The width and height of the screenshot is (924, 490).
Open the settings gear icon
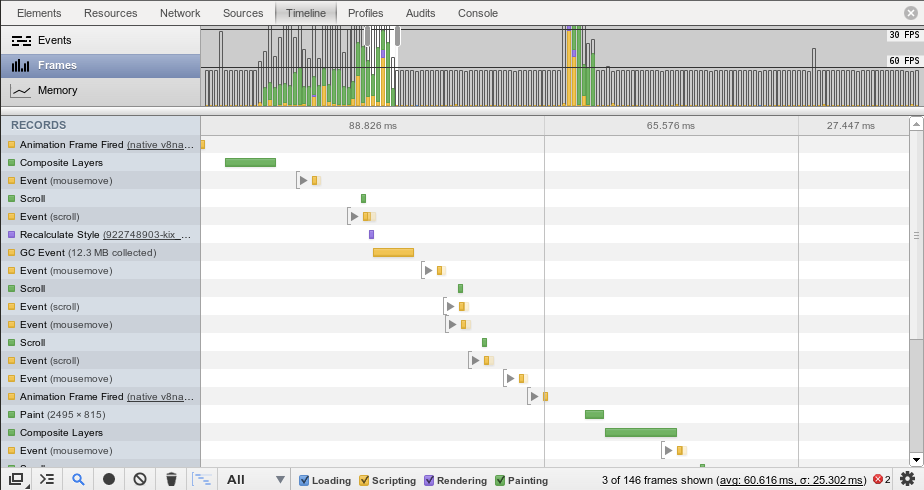click(908, 478)
